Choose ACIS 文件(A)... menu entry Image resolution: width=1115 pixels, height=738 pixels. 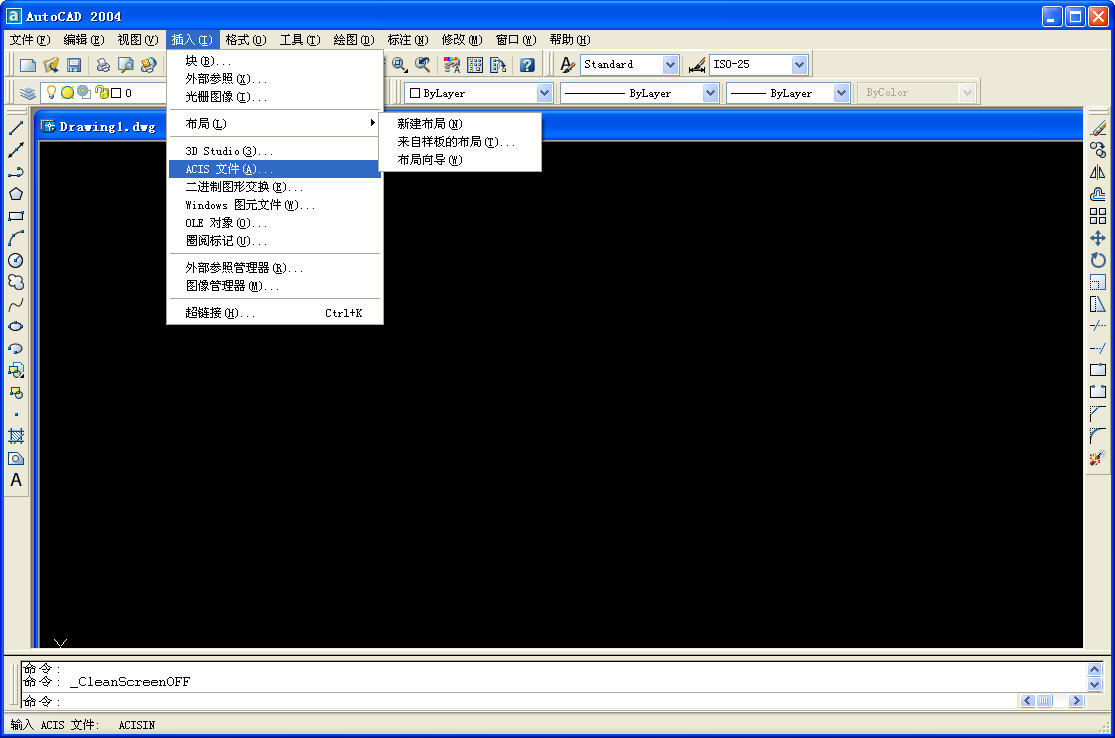click(x=274, y=169)
